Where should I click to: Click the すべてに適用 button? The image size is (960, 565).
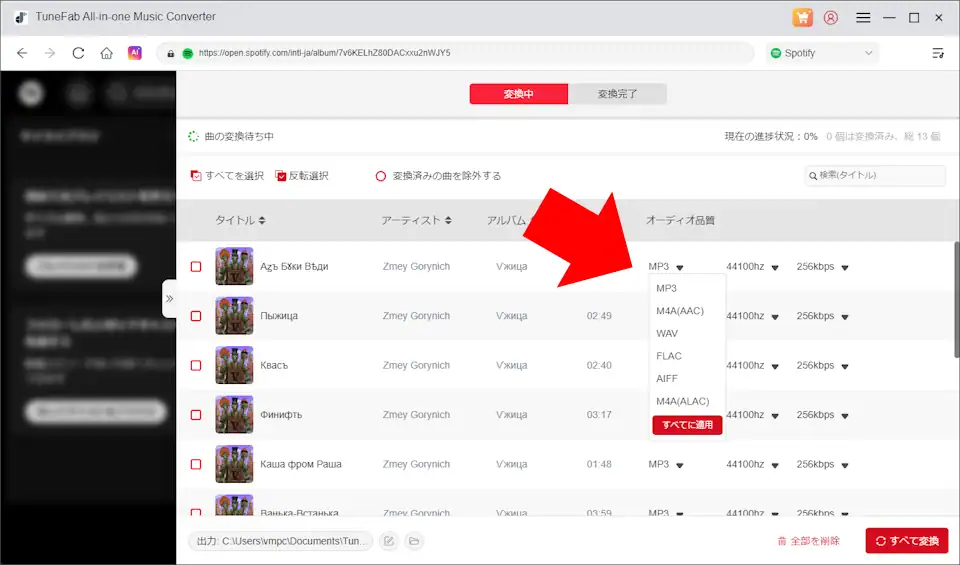[687, 425]
